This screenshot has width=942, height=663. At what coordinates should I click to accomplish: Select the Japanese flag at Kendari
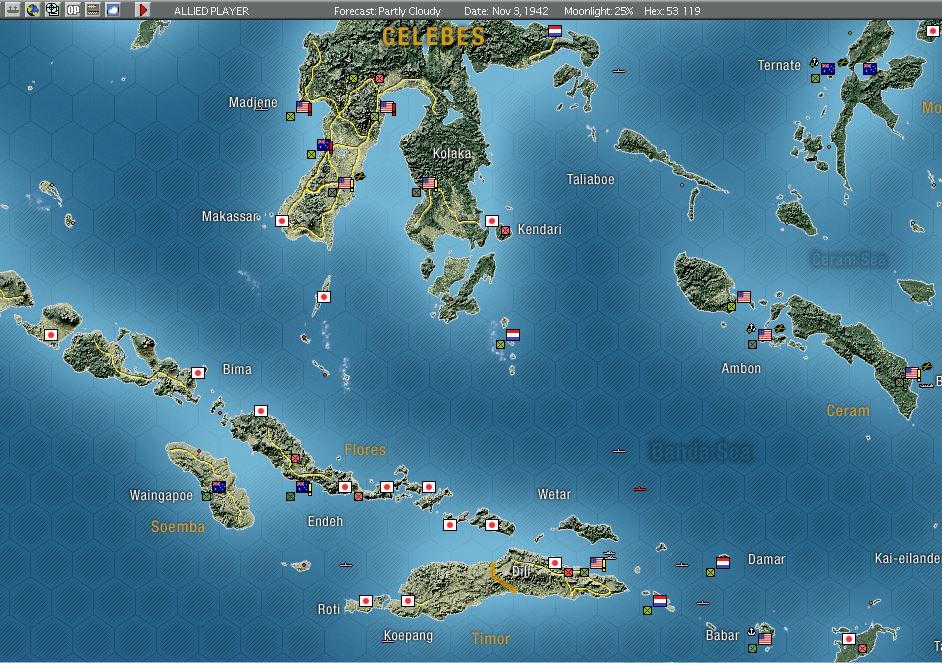tap(492, 220)
